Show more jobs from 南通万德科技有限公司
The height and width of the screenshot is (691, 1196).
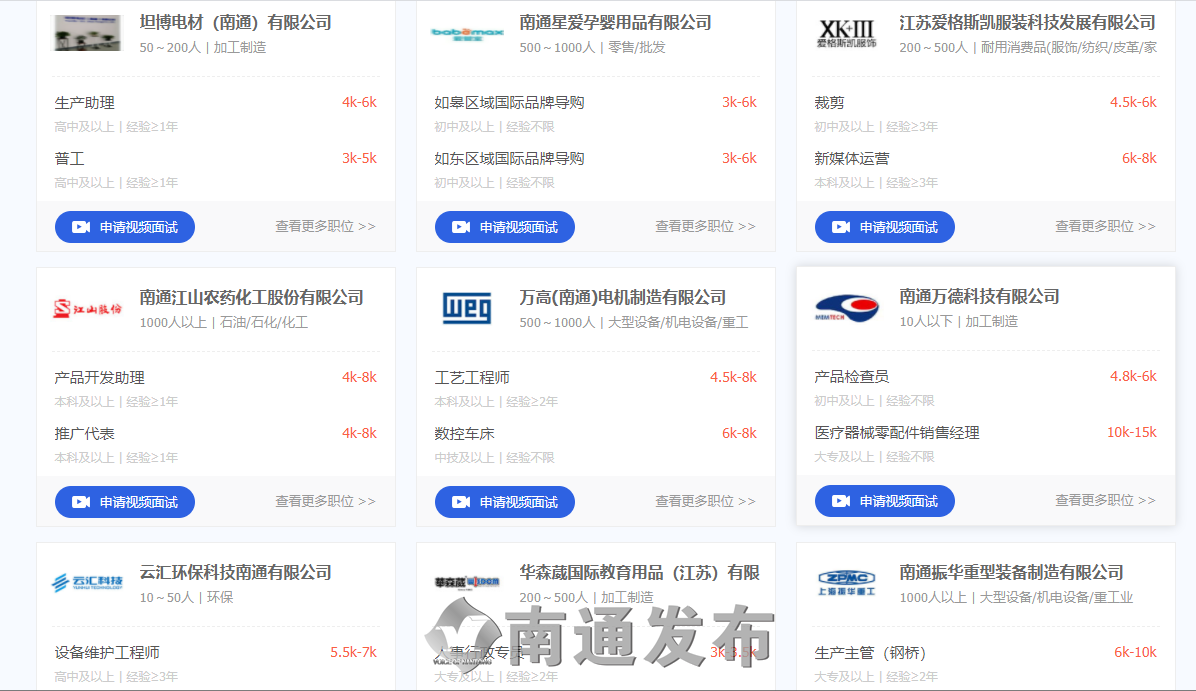[x=1105, y=501]
